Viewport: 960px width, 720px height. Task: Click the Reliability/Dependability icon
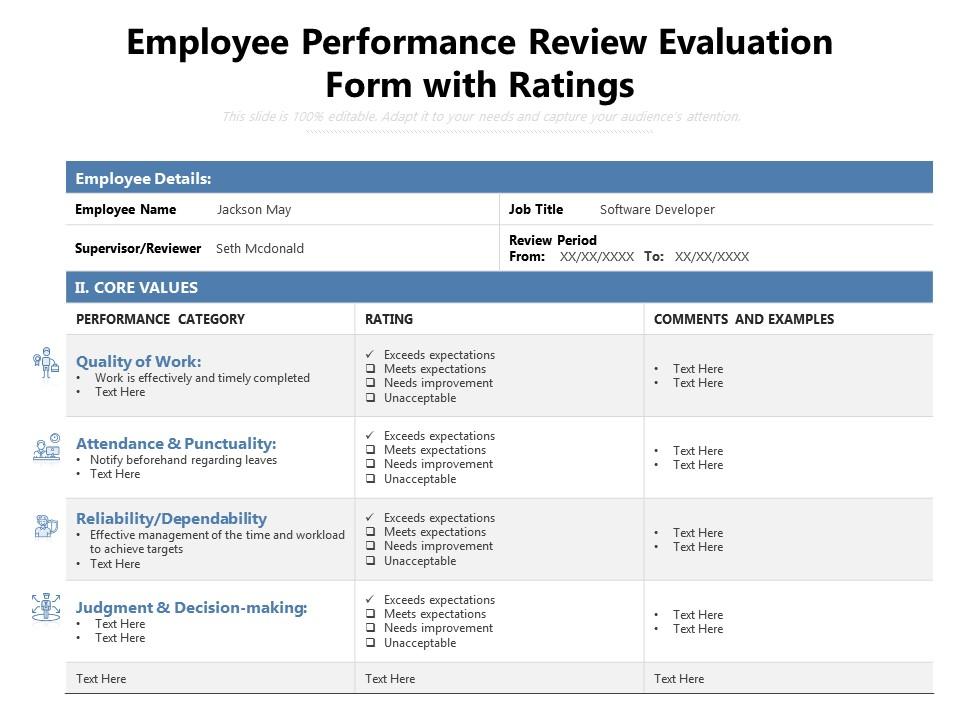(x=46, y=526)
